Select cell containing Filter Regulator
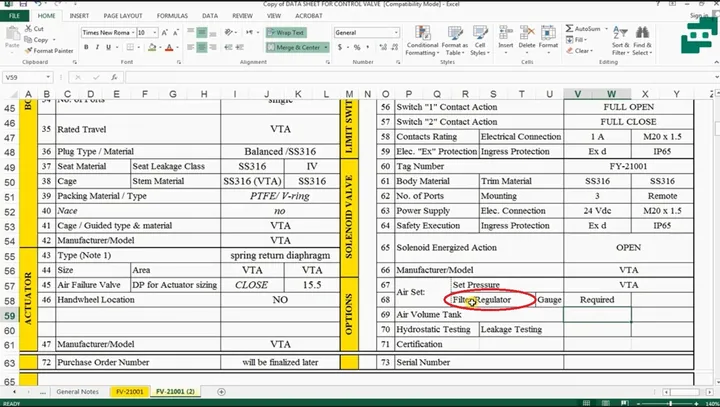This screenshot has height=407, width=720. (x=493, y=300)
